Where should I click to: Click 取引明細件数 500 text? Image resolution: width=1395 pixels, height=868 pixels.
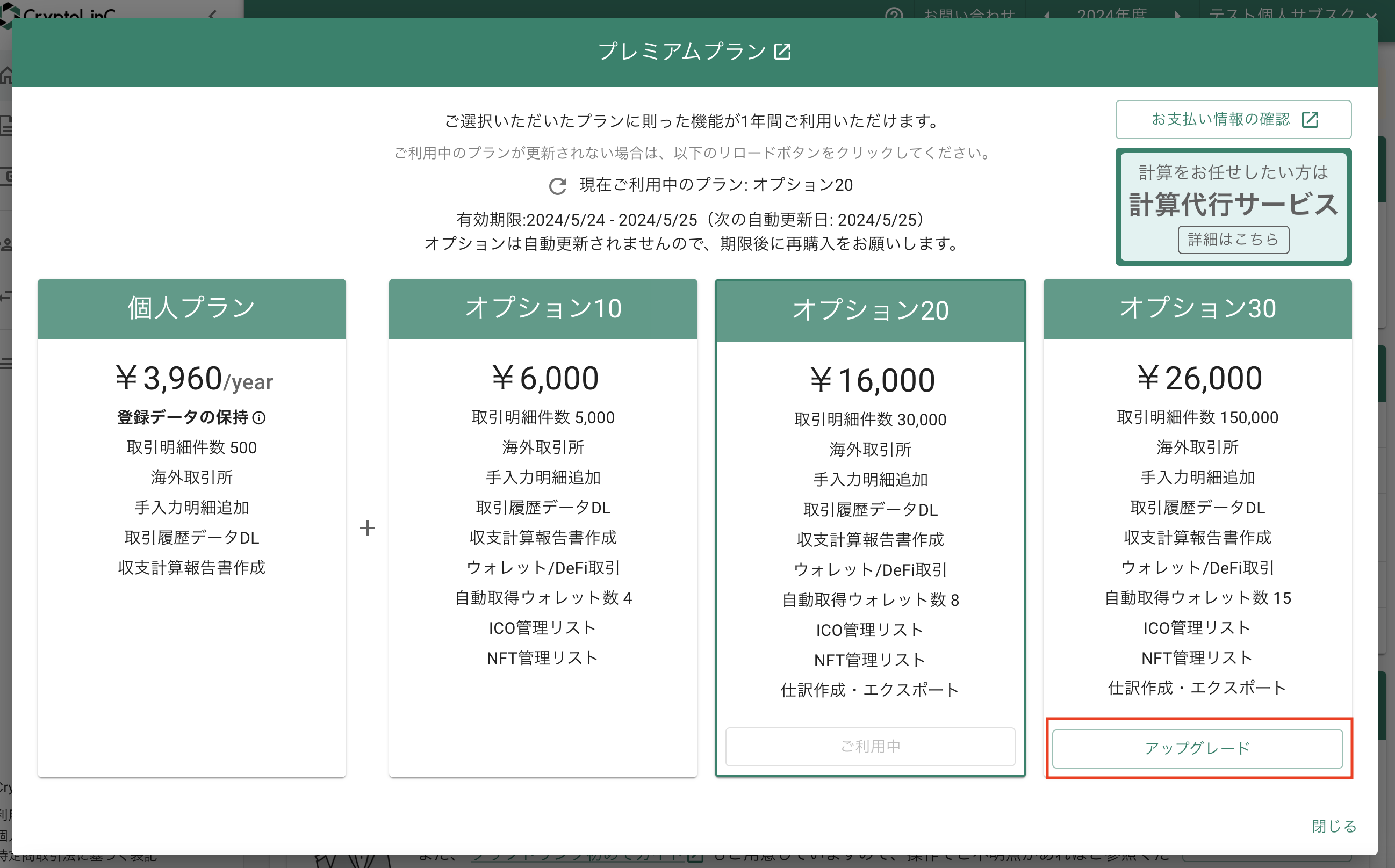coord(192,448)
